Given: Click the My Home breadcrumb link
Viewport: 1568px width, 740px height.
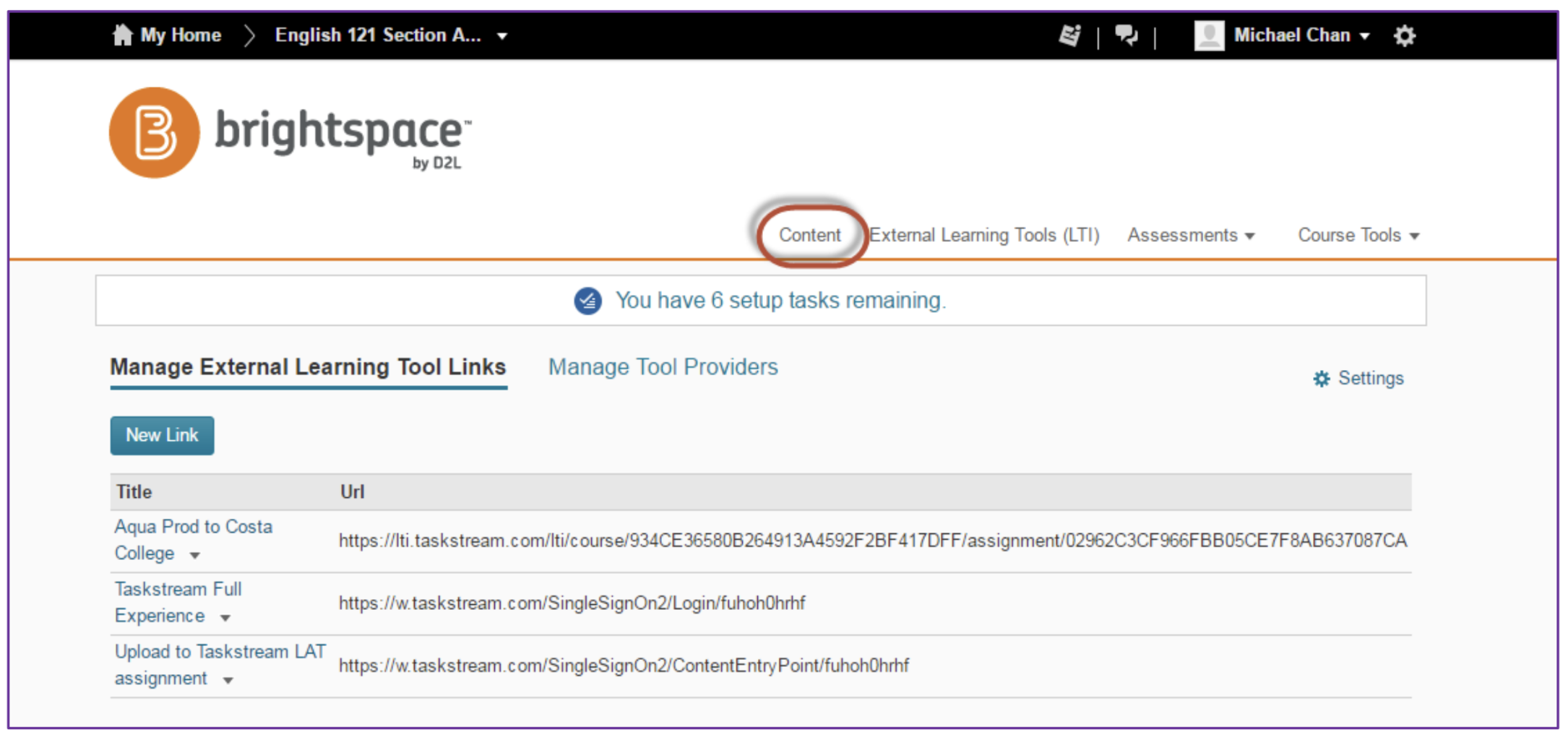Looking at the screenshot, I should [181, 35].
